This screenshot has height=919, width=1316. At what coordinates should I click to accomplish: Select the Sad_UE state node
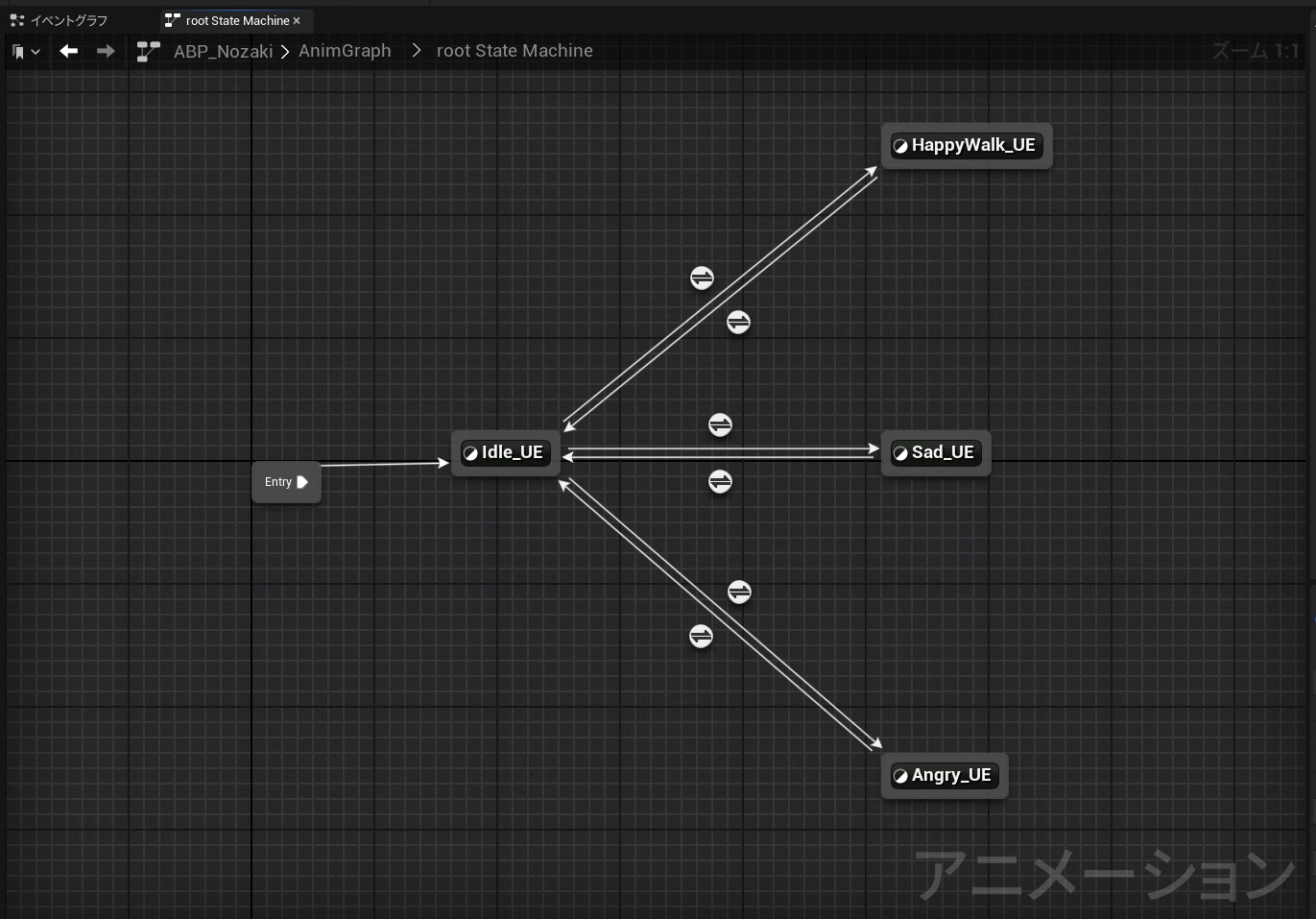935,452
